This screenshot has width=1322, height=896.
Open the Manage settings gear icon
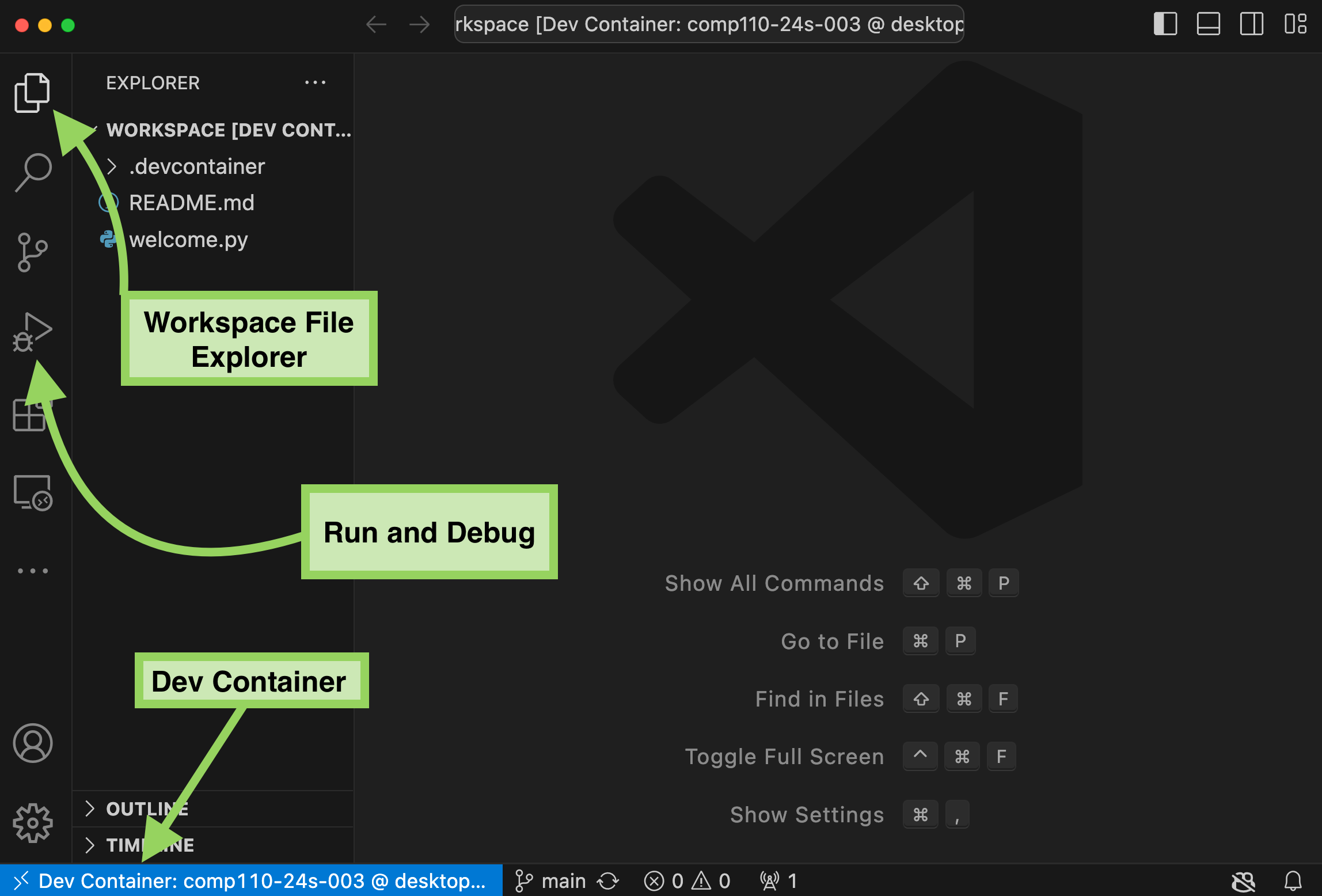click(32, 822)
